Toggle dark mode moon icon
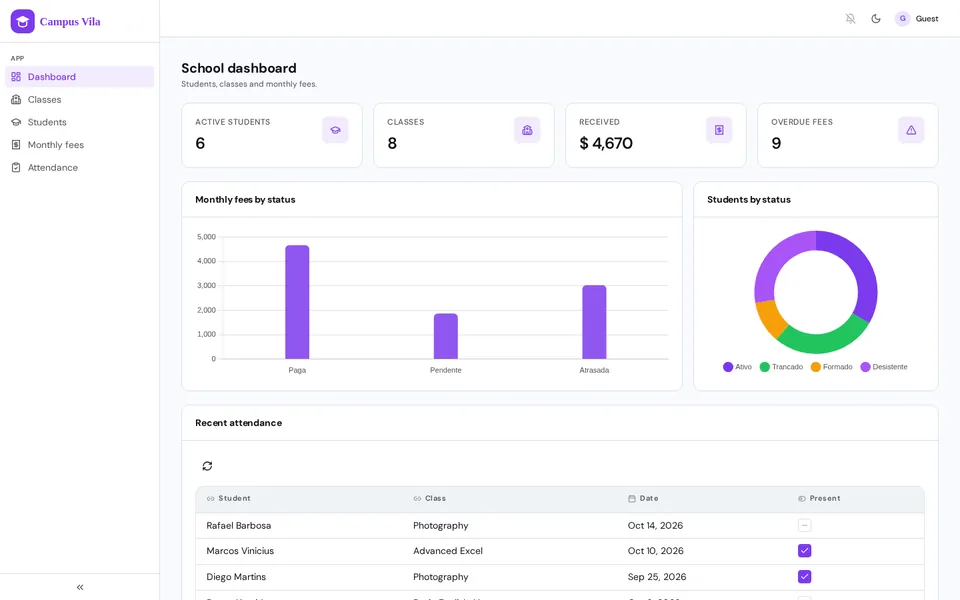Viewport: 960px width, 600px height. [x=876, y=19]
